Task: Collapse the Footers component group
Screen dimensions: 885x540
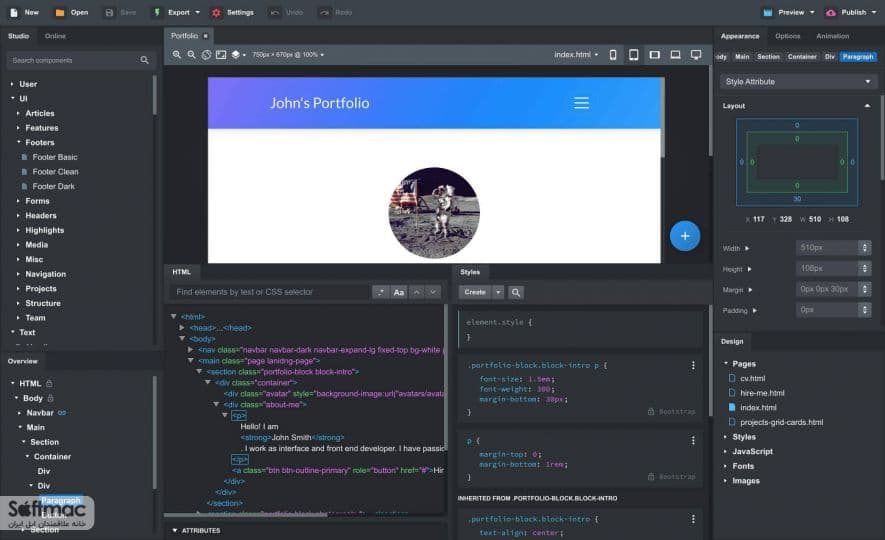Action: (18, 143)
